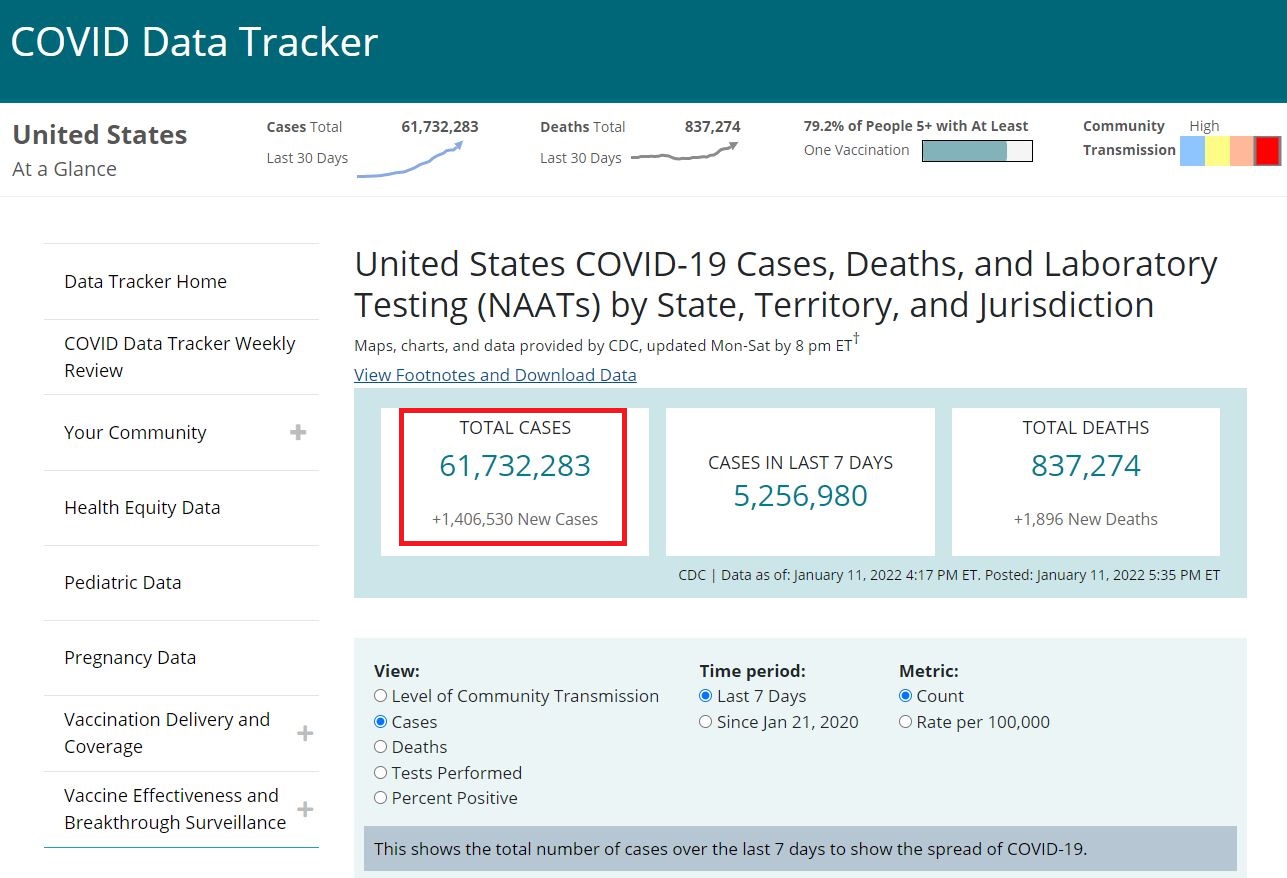Click the cases last 30 days sparkline
Screen dimensions: 1287x878
pyautogui.click(x=410, y=160)
